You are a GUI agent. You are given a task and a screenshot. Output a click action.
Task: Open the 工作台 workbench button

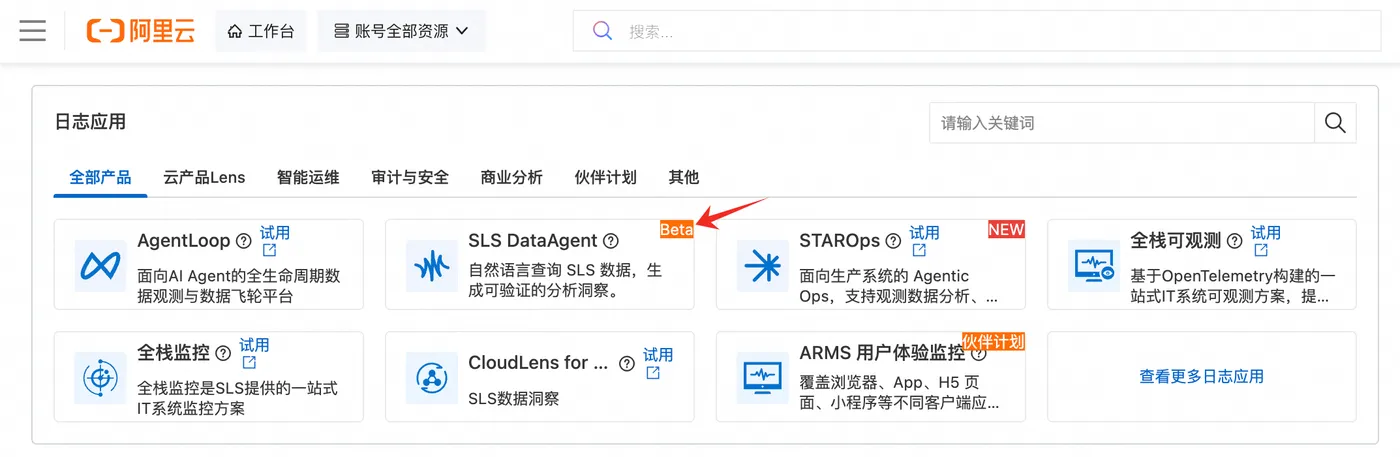[x=261, y=31]
